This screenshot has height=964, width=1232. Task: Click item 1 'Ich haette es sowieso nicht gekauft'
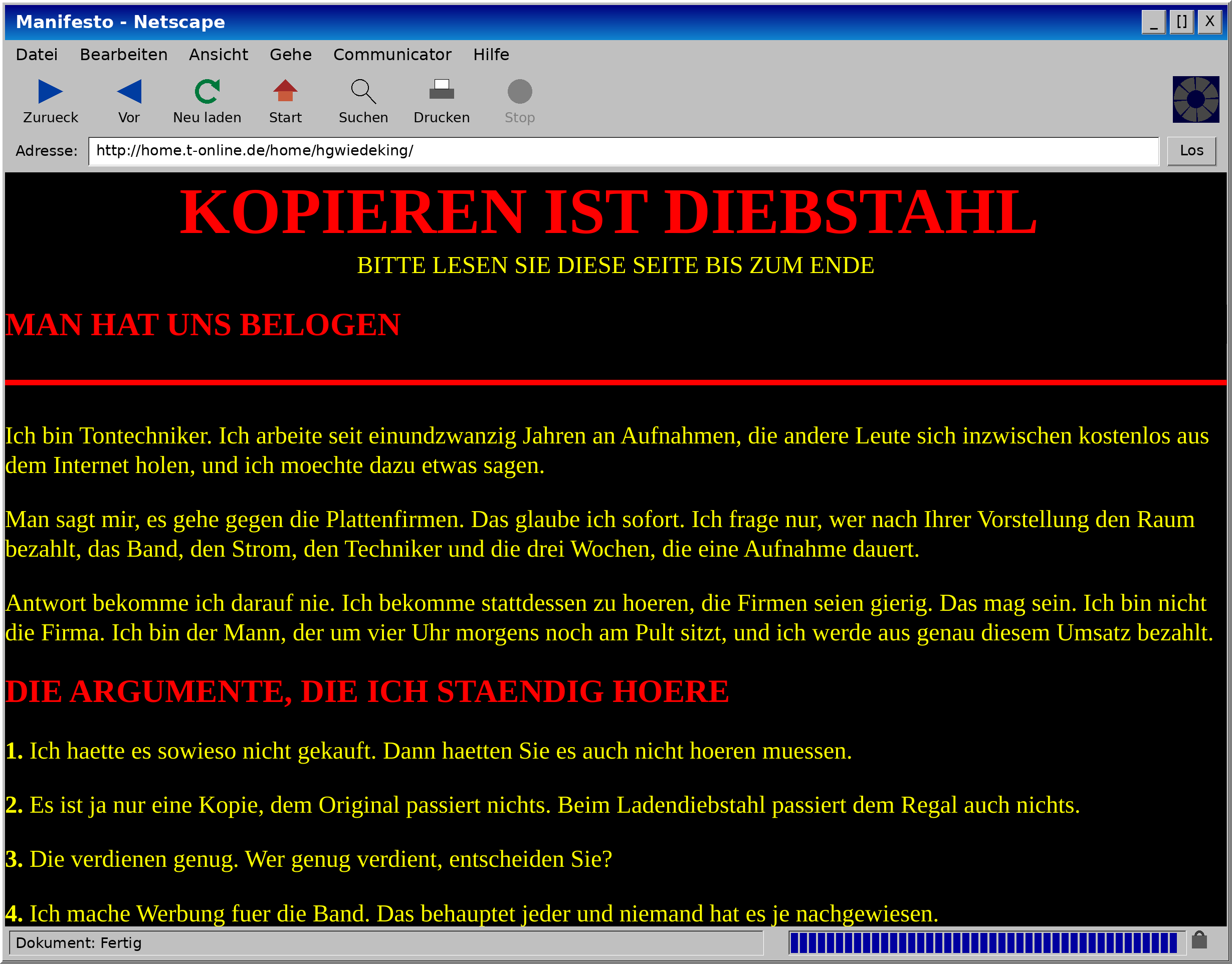click(x=429, y=751)
